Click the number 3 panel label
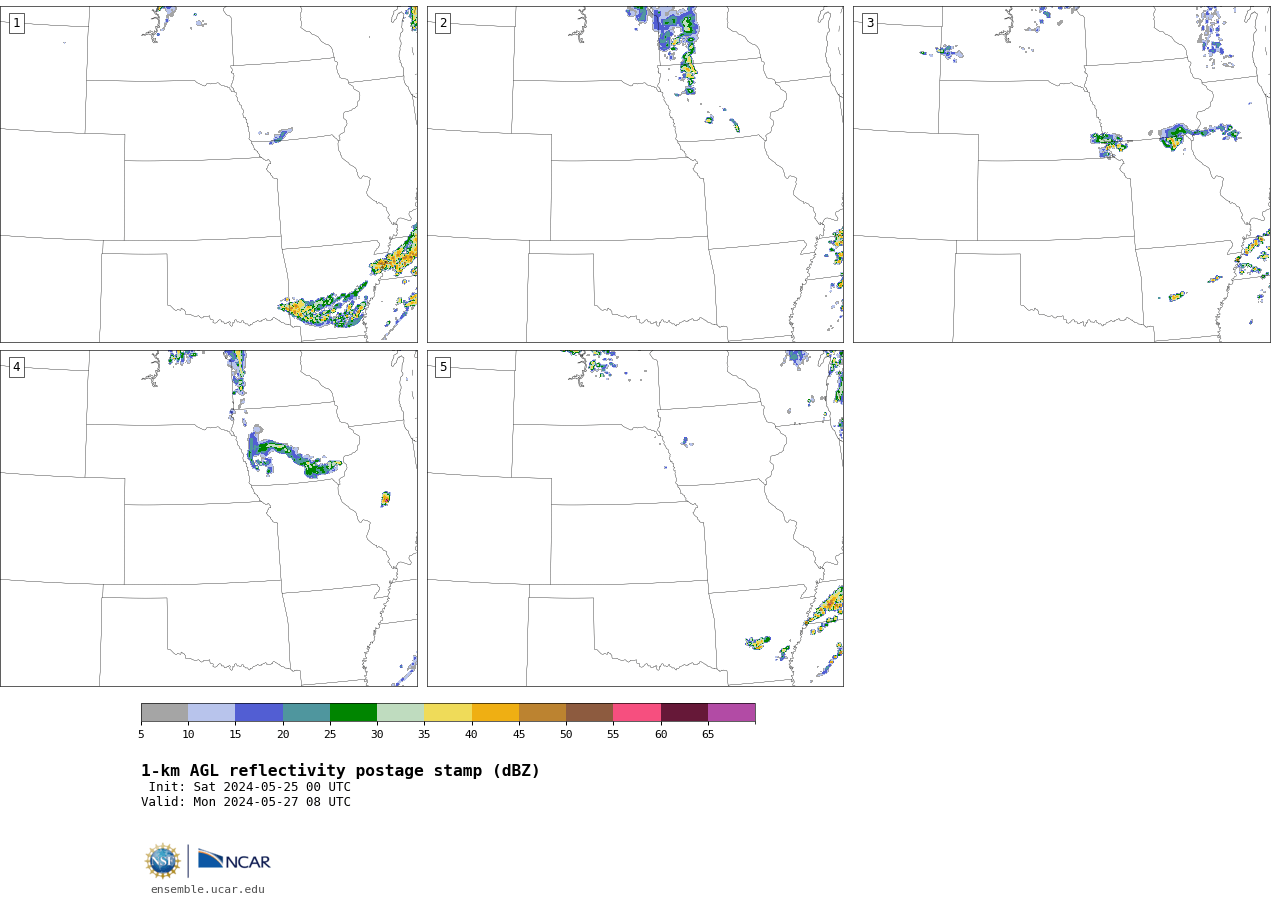1280x901 pixels. point(870,23)
